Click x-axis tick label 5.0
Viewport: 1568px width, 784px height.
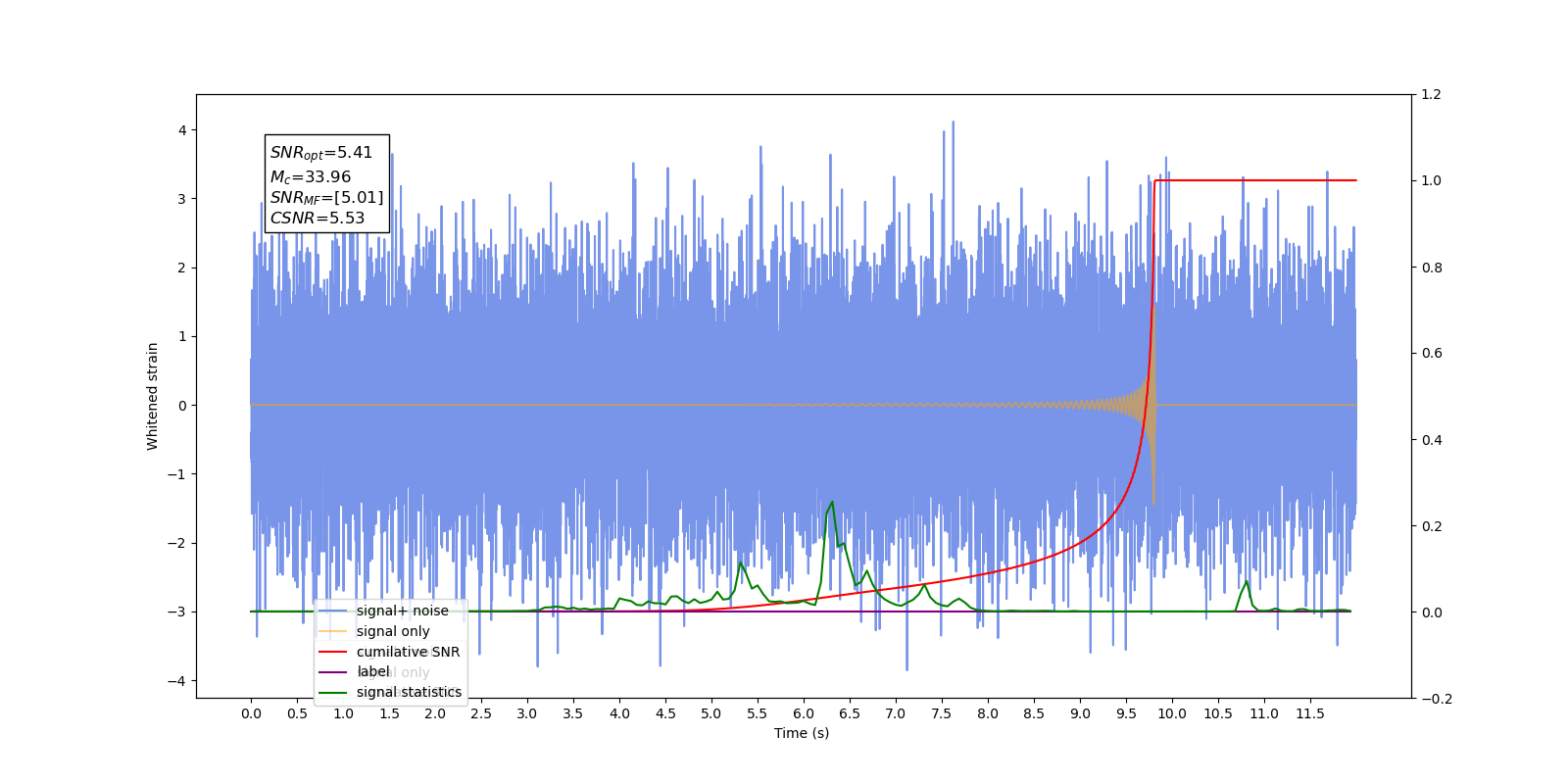pos(711,713)
